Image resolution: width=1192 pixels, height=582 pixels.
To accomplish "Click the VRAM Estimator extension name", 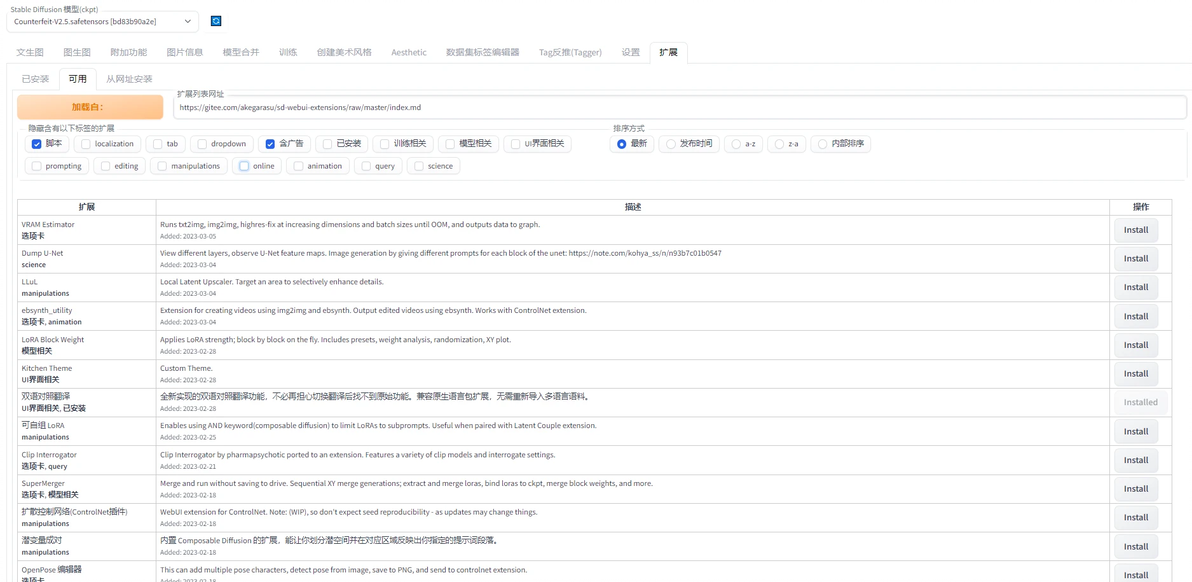I will [48, 225].
